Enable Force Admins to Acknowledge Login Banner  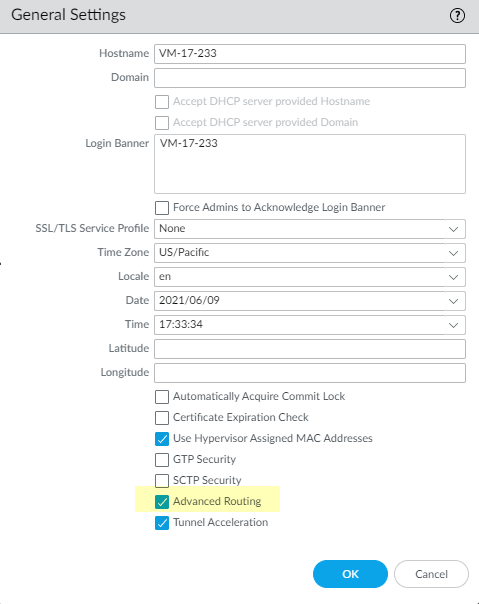coord(162,208)
